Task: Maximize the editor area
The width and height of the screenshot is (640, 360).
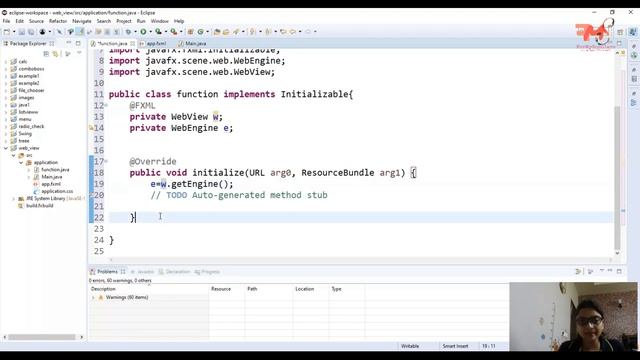Action: 619,43
